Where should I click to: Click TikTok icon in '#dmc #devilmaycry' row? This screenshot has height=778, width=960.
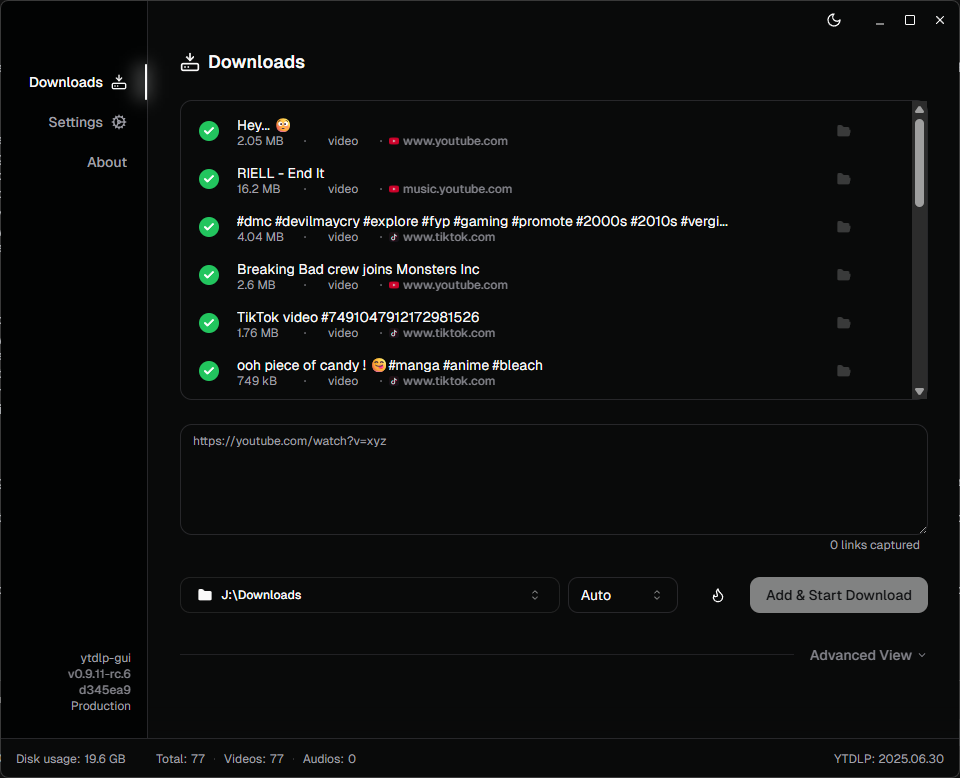394,238
